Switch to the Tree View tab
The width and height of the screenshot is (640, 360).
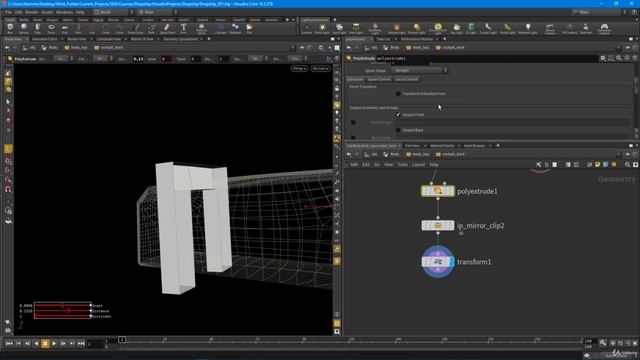pyautogui.click(x=412, y=146)
